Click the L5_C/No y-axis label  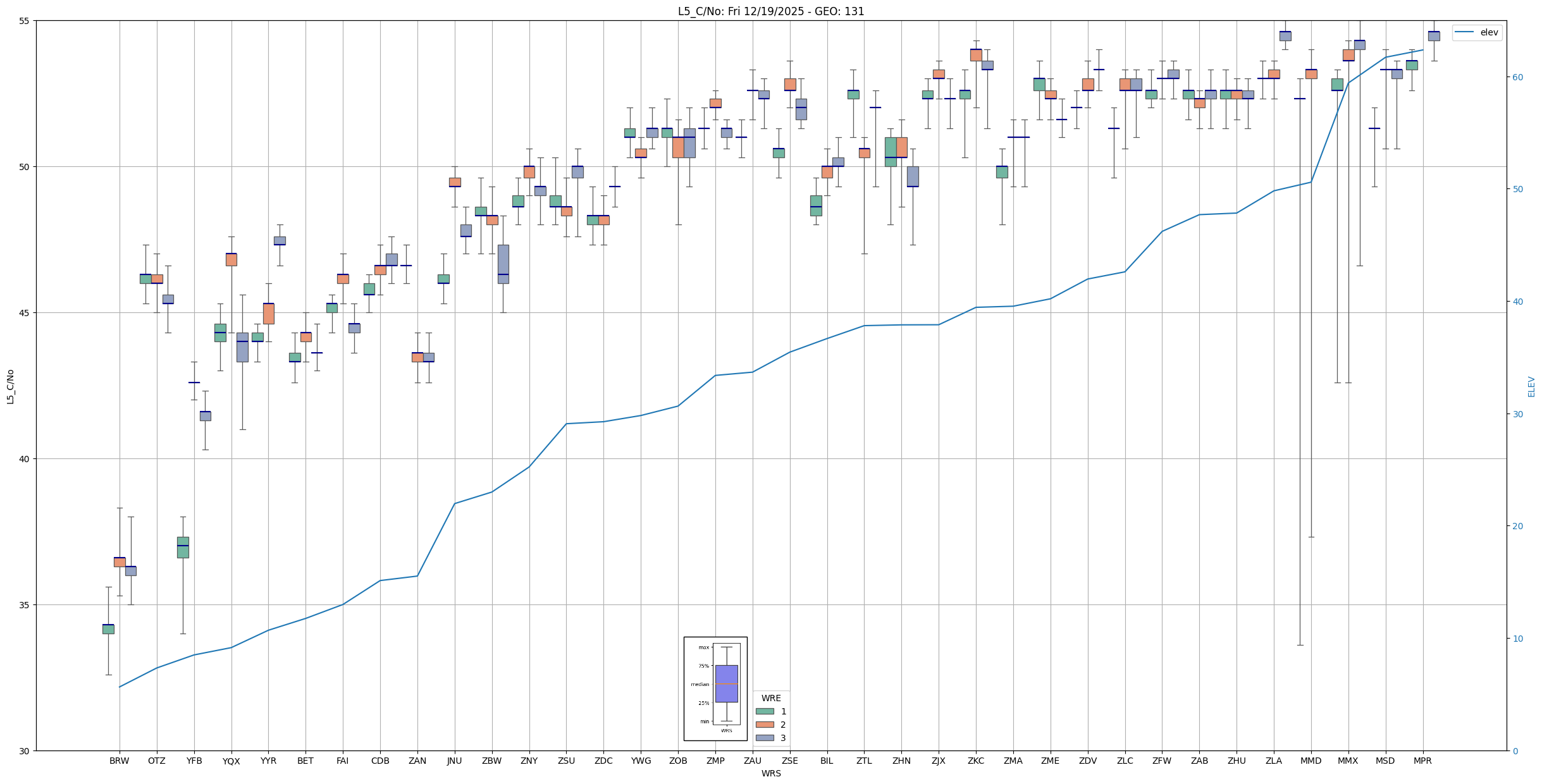tap(10, 386)
